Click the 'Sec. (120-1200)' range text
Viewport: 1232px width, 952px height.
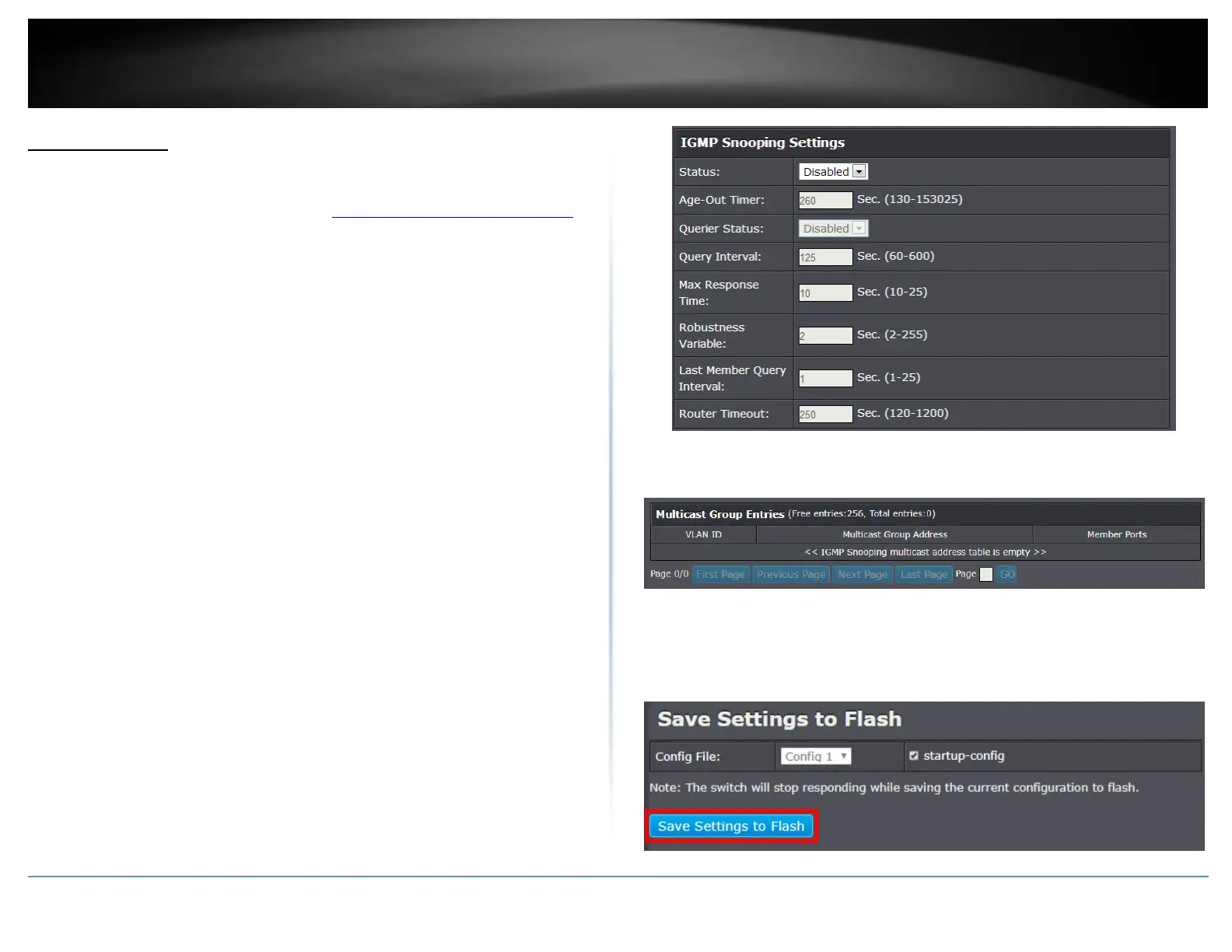pyautogui.click(x=902, y=413)
